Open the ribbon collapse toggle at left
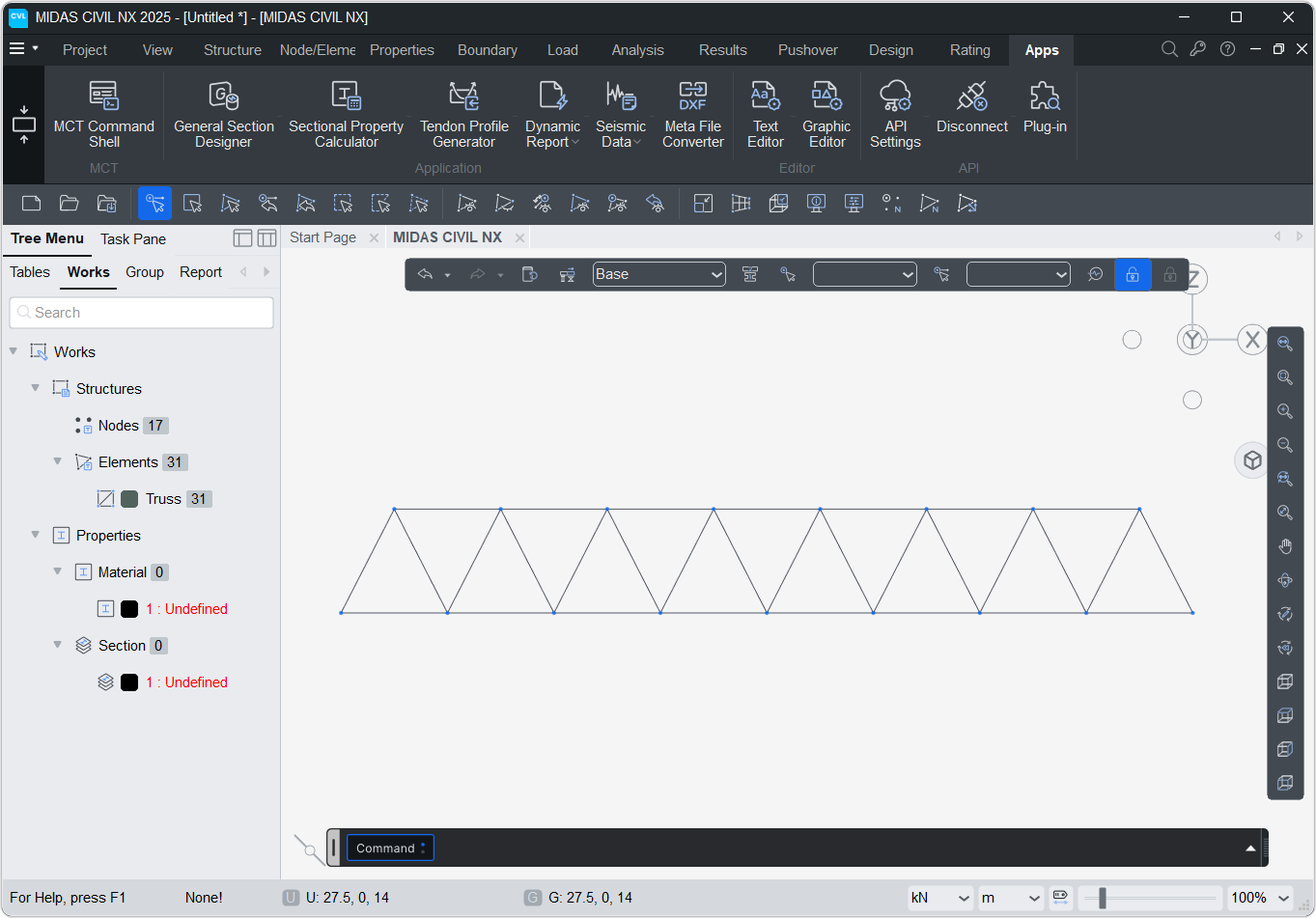This screenshot has height=918, width=1316. coord(24,125)
